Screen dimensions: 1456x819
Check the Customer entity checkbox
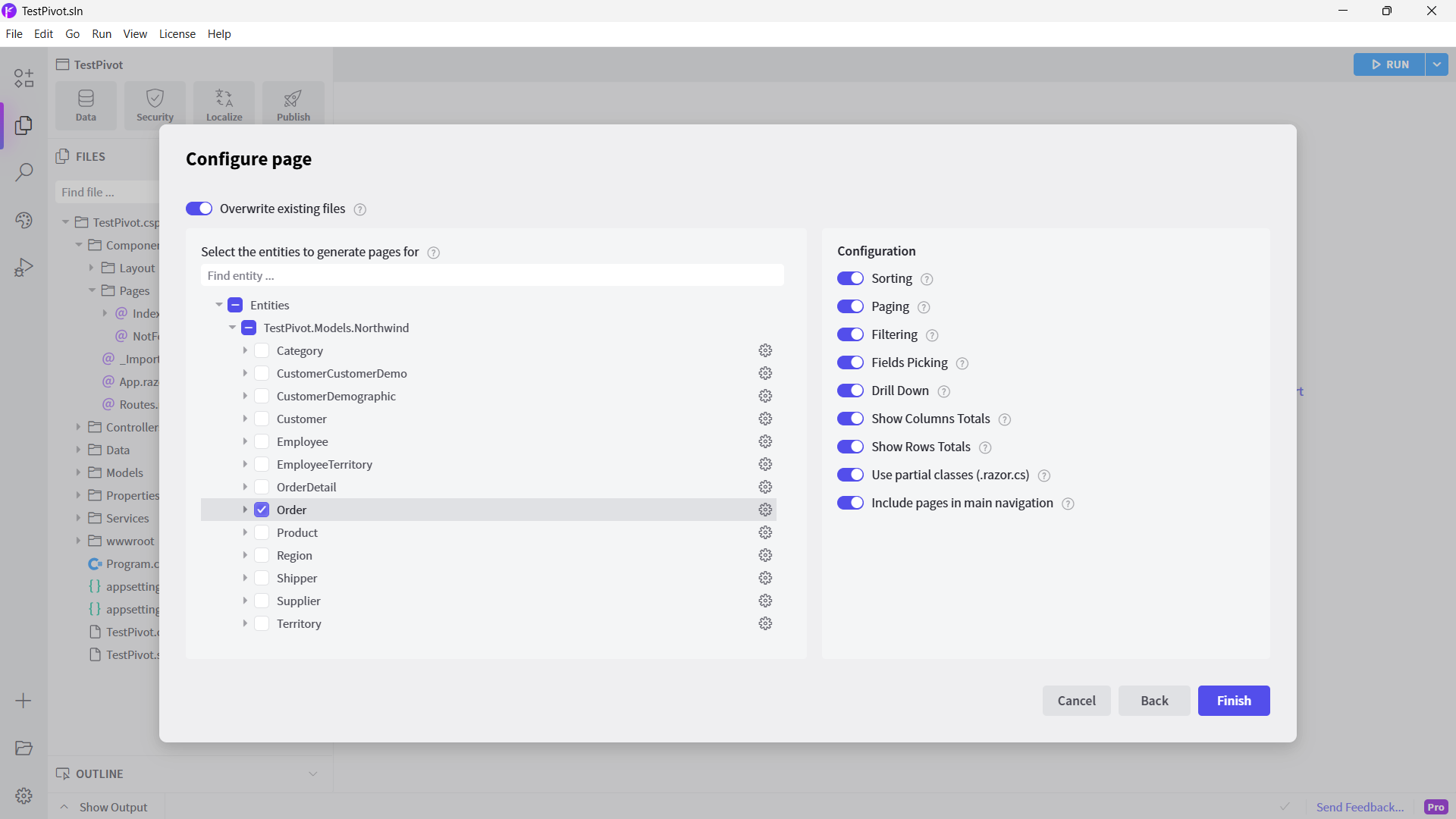point(262,419)
